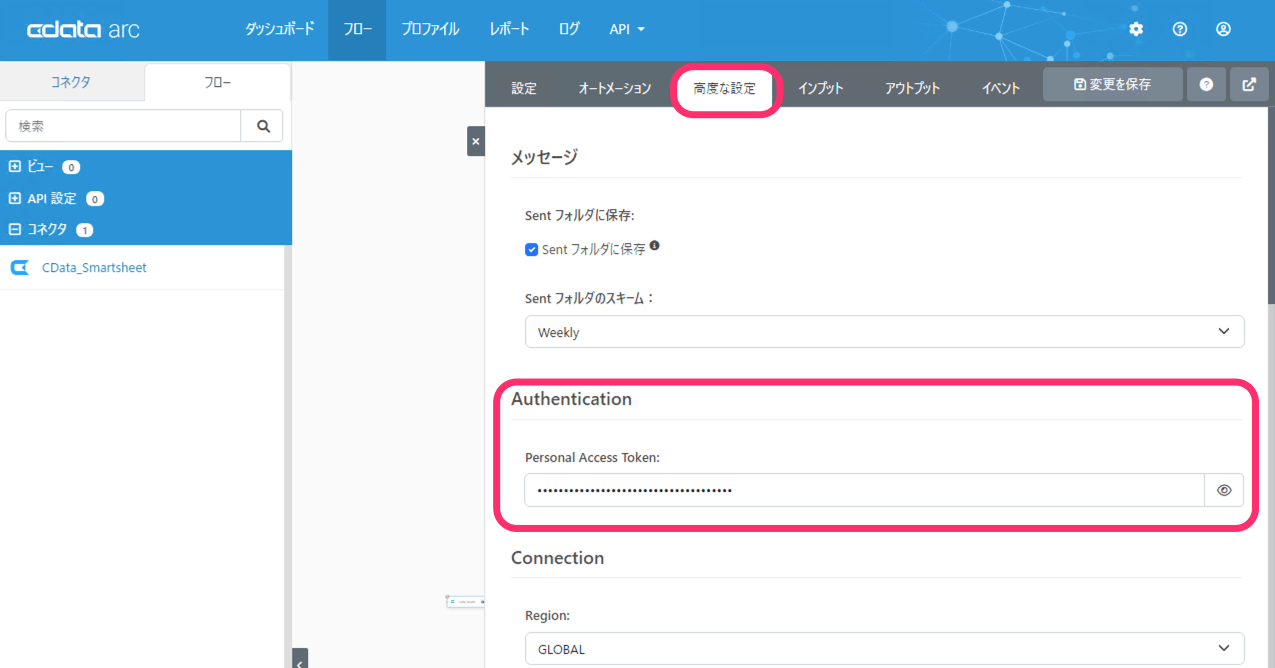Open connector panel in new window
The image size is (1275, 668).
tap(1249, 85)
